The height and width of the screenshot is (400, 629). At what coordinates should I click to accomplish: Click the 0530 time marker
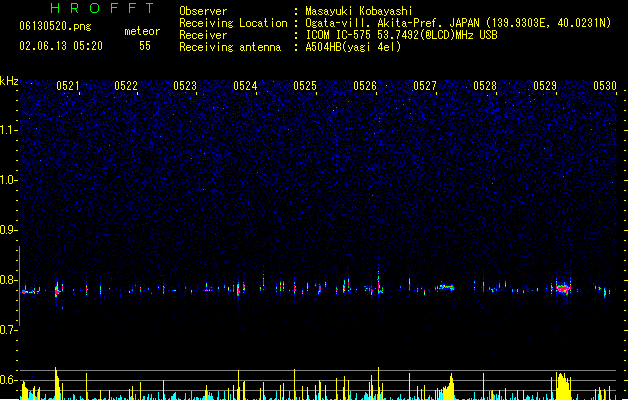pos(605,86)
